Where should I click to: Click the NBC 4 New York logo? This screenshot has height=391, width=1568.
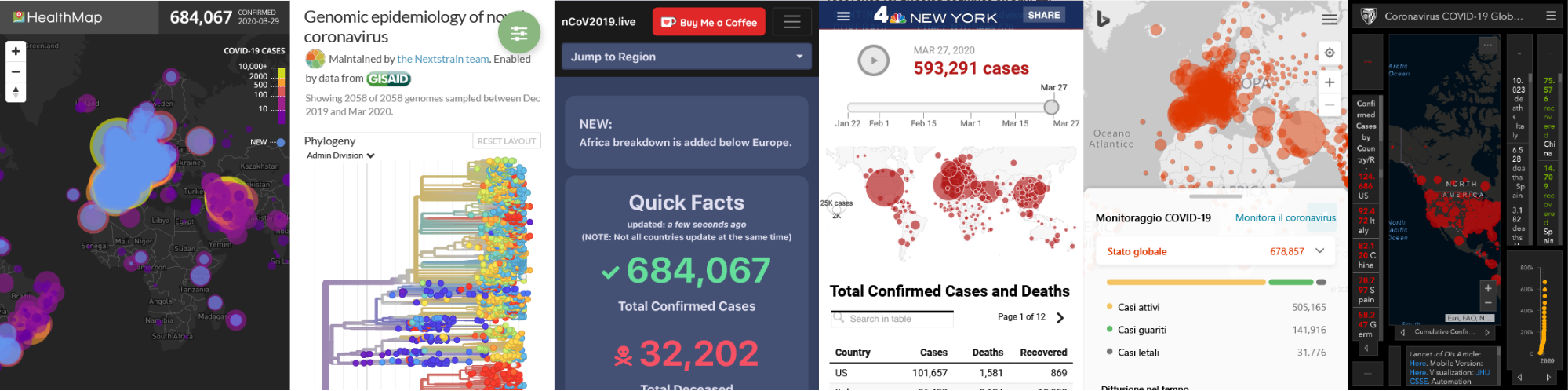(935, 16)
